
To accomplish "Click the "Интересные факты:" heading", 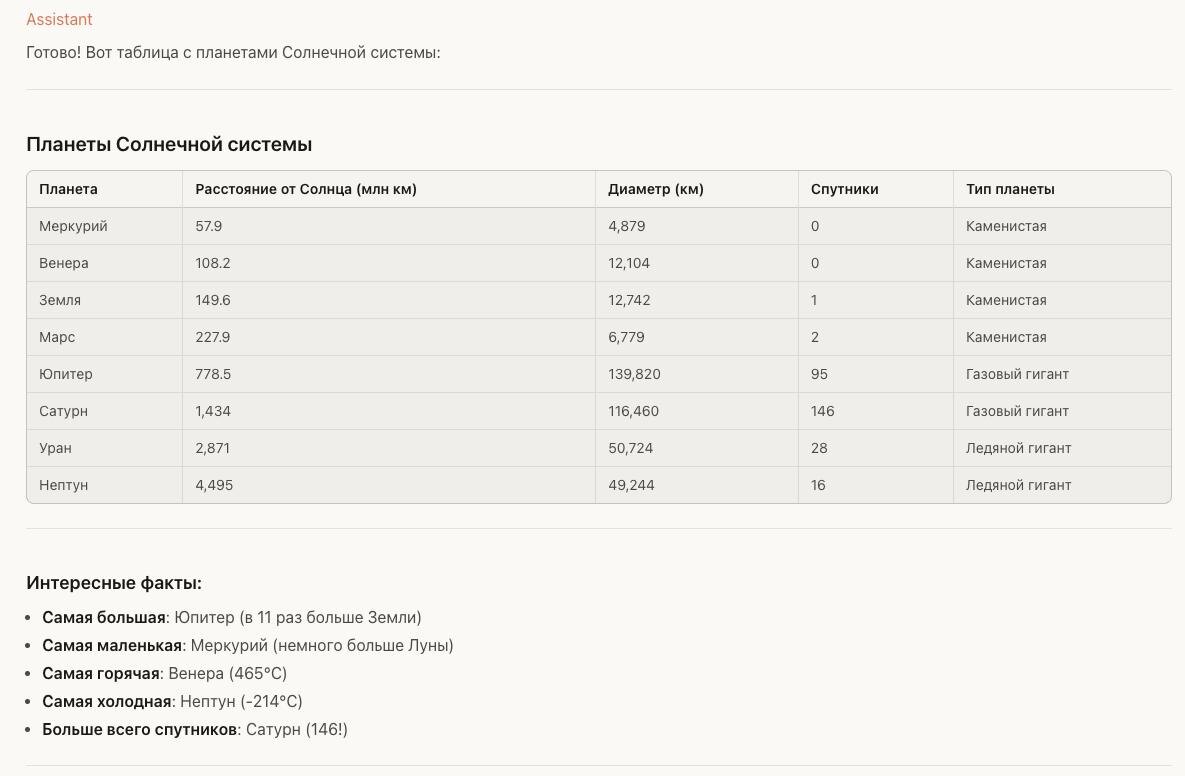I will click(x=114, y=583).
